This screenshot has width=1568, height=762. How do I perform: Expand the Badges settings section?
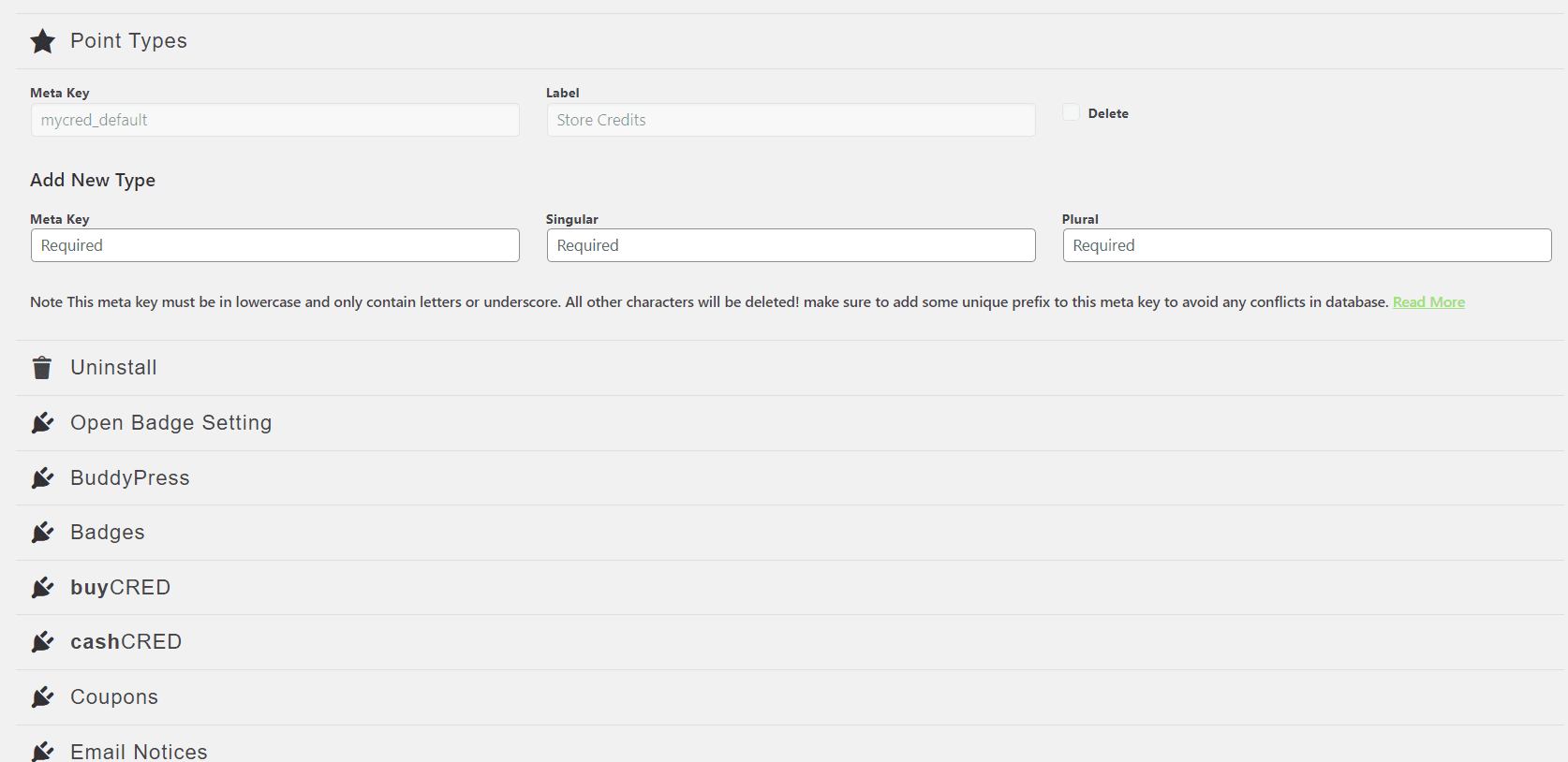107,533
